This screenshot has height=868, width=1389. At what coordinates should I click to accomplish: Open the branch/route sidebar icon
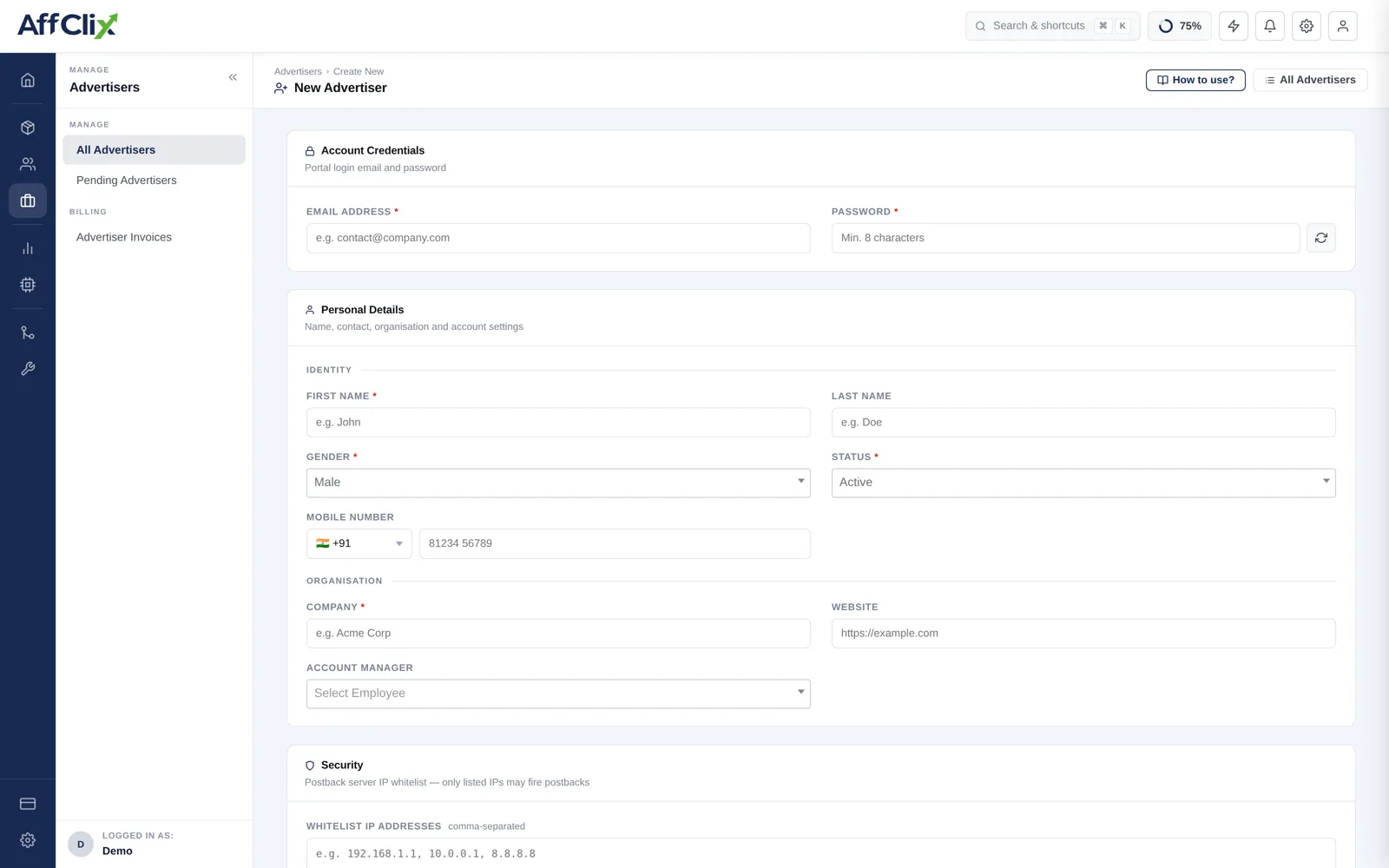[x=28, y=332]
